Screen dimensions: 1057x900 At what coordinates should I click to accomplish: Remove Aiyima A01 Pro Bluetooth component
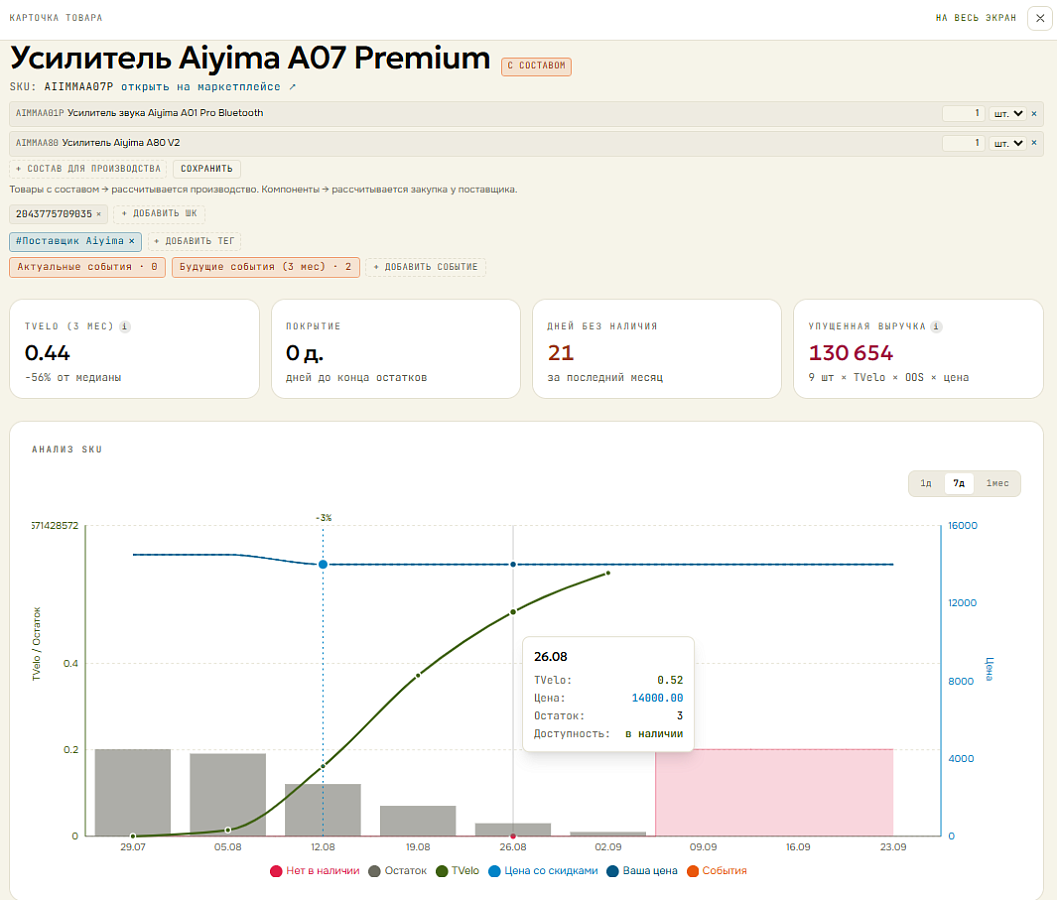point(1034,113)
